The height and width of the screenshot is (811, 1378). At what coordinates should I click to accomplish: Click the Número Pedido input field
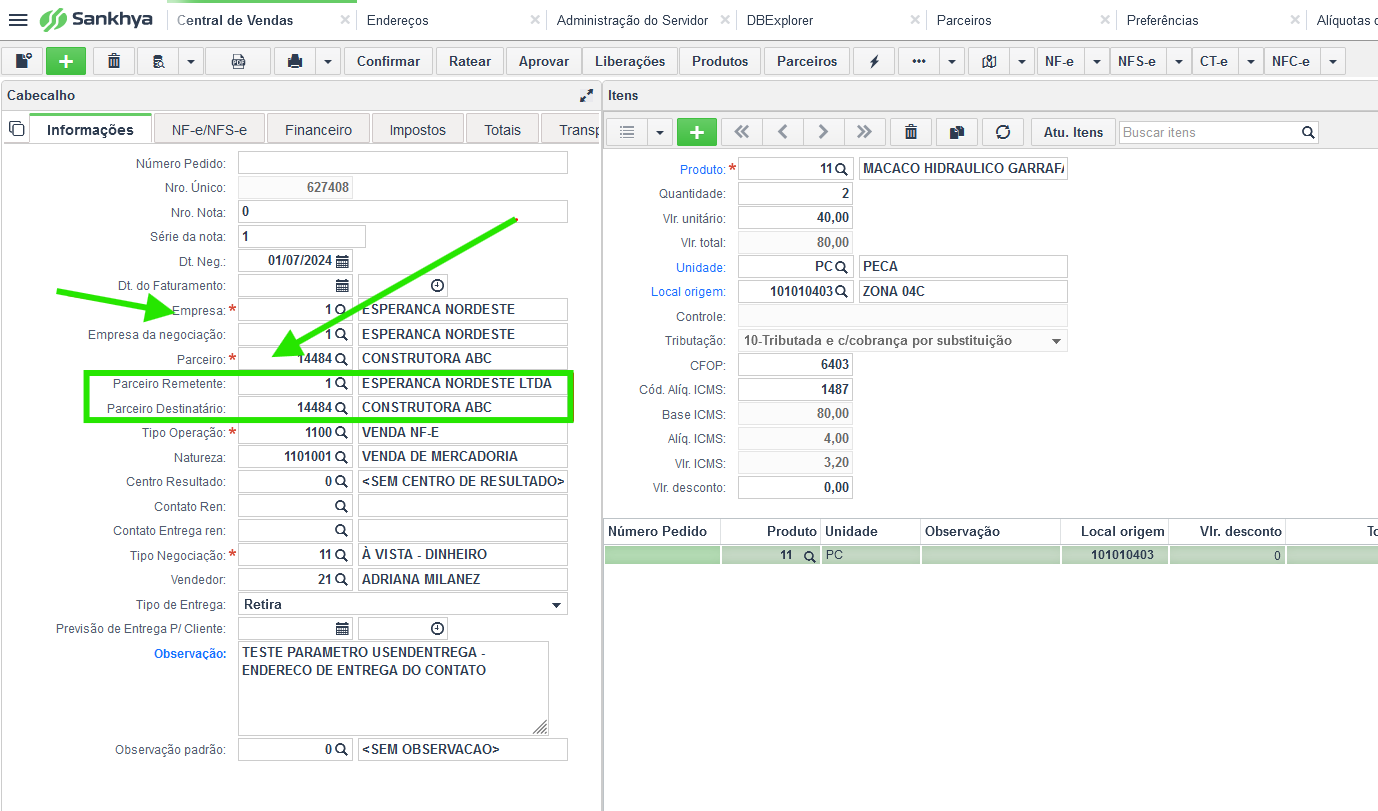[x=403, y=163]
